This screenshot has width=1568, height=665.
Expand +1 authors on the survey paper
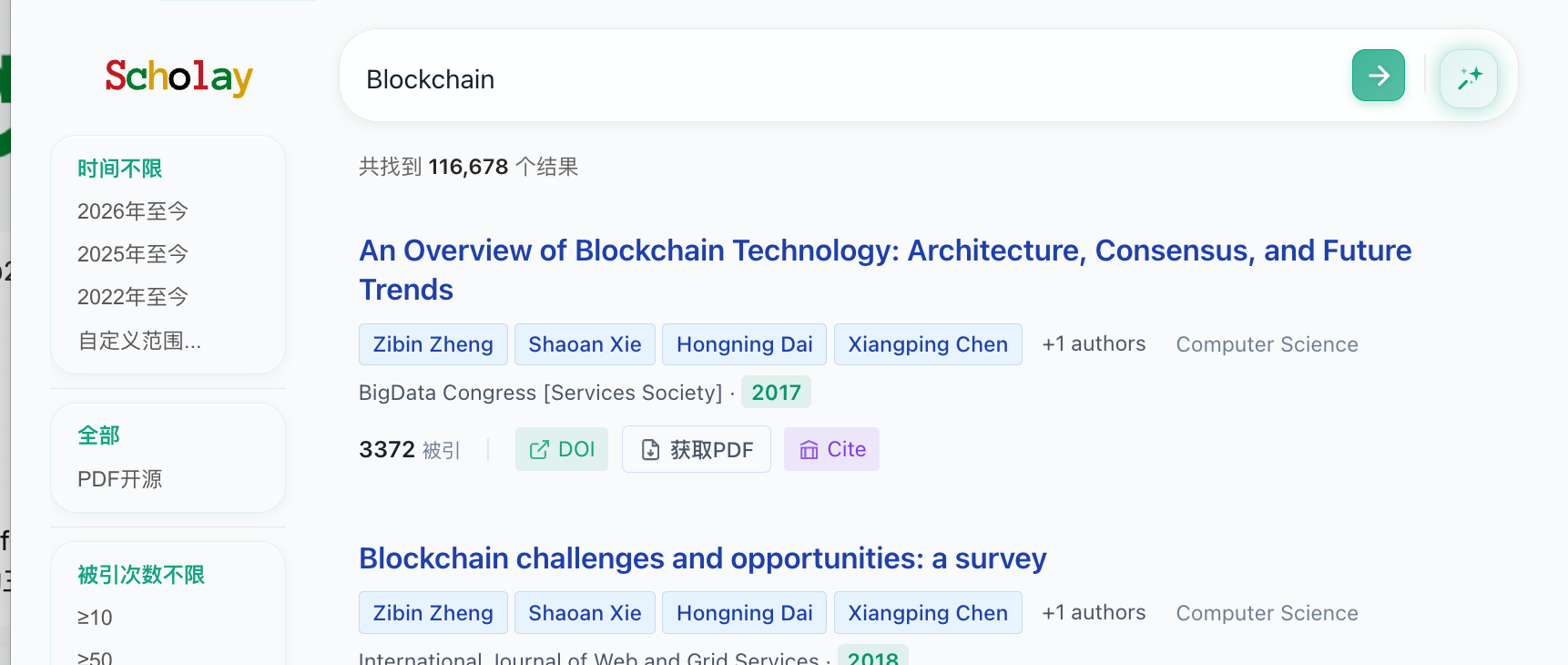coord(1094,613)
